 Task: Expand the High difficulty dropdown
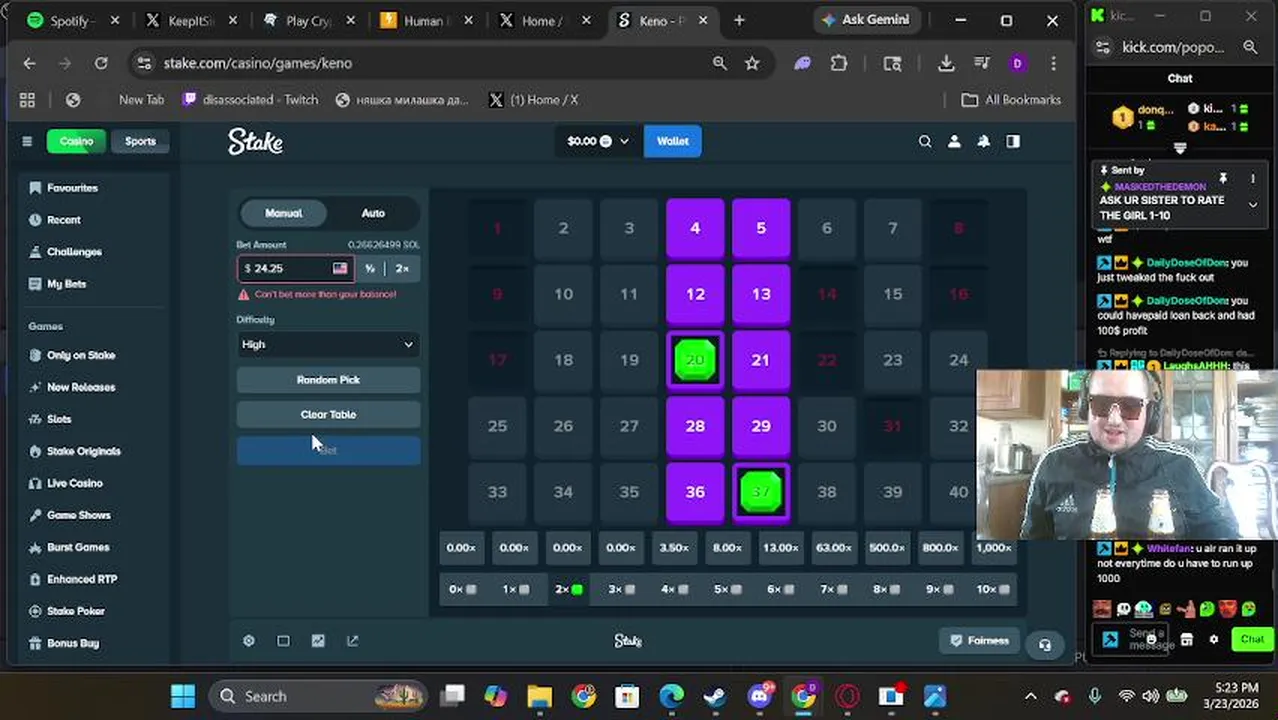pyautogui.click(x=328, y=344)
